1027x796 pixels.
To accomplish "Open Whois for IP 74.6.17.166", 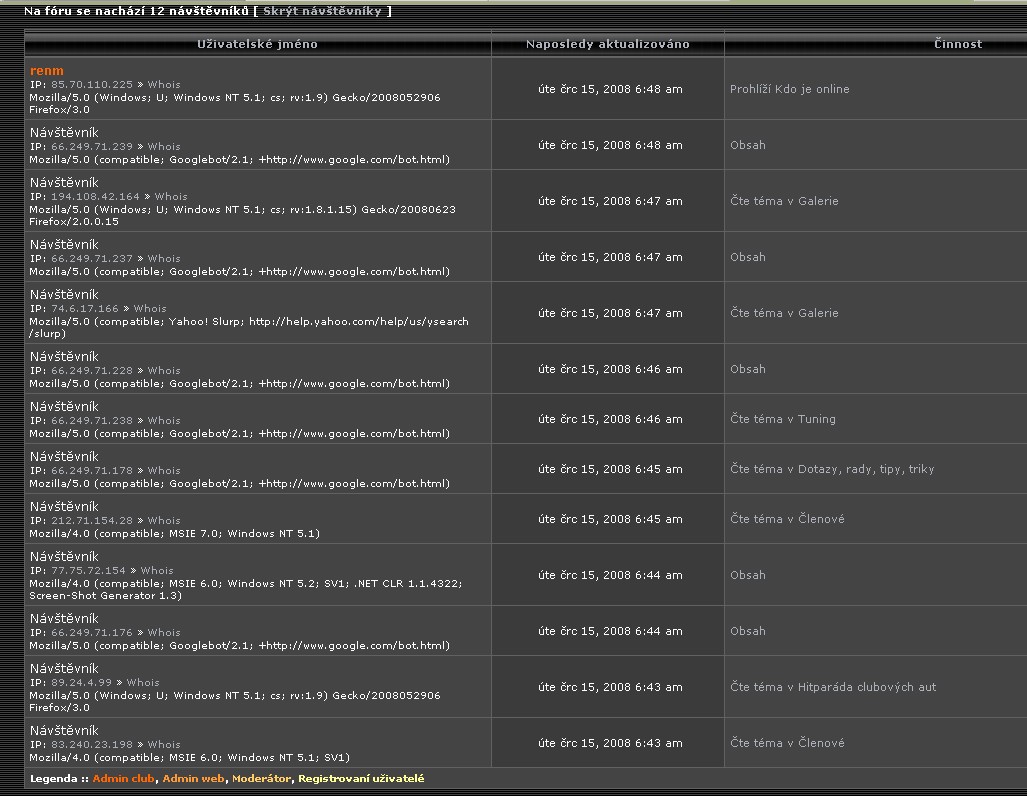I will [150, 309].
